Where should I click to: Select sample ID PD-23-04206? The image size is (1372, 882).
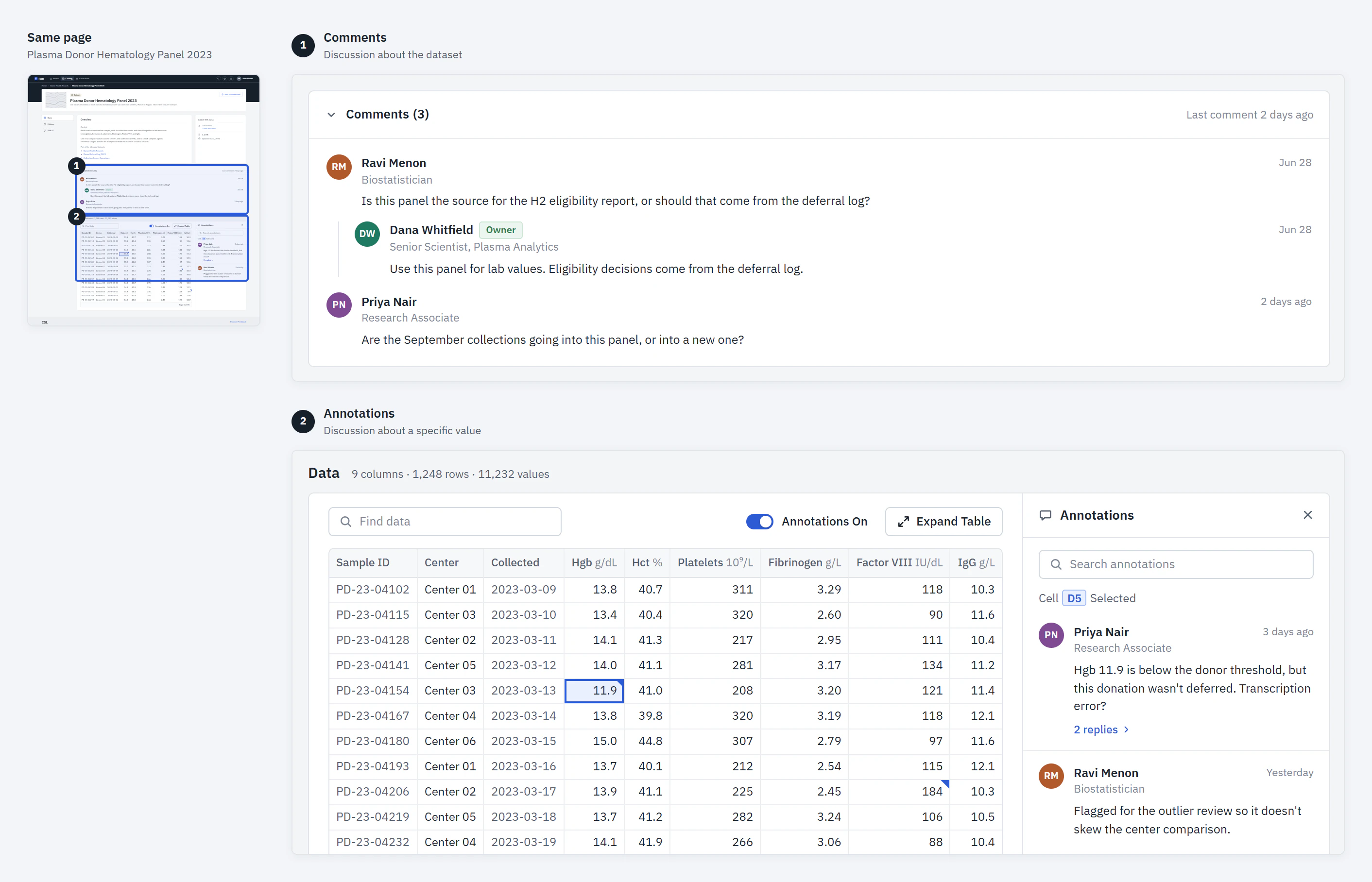372,791
